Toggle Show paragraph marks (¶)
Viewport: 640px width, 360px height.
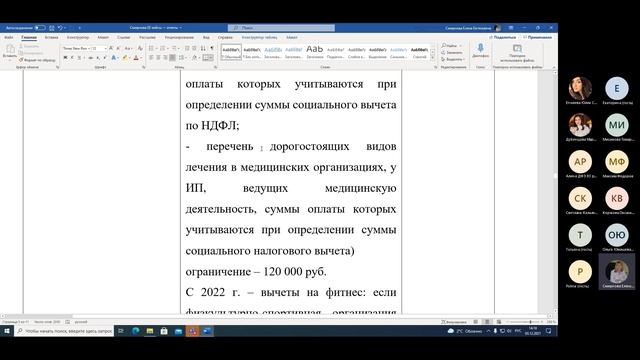pos(212,48)
